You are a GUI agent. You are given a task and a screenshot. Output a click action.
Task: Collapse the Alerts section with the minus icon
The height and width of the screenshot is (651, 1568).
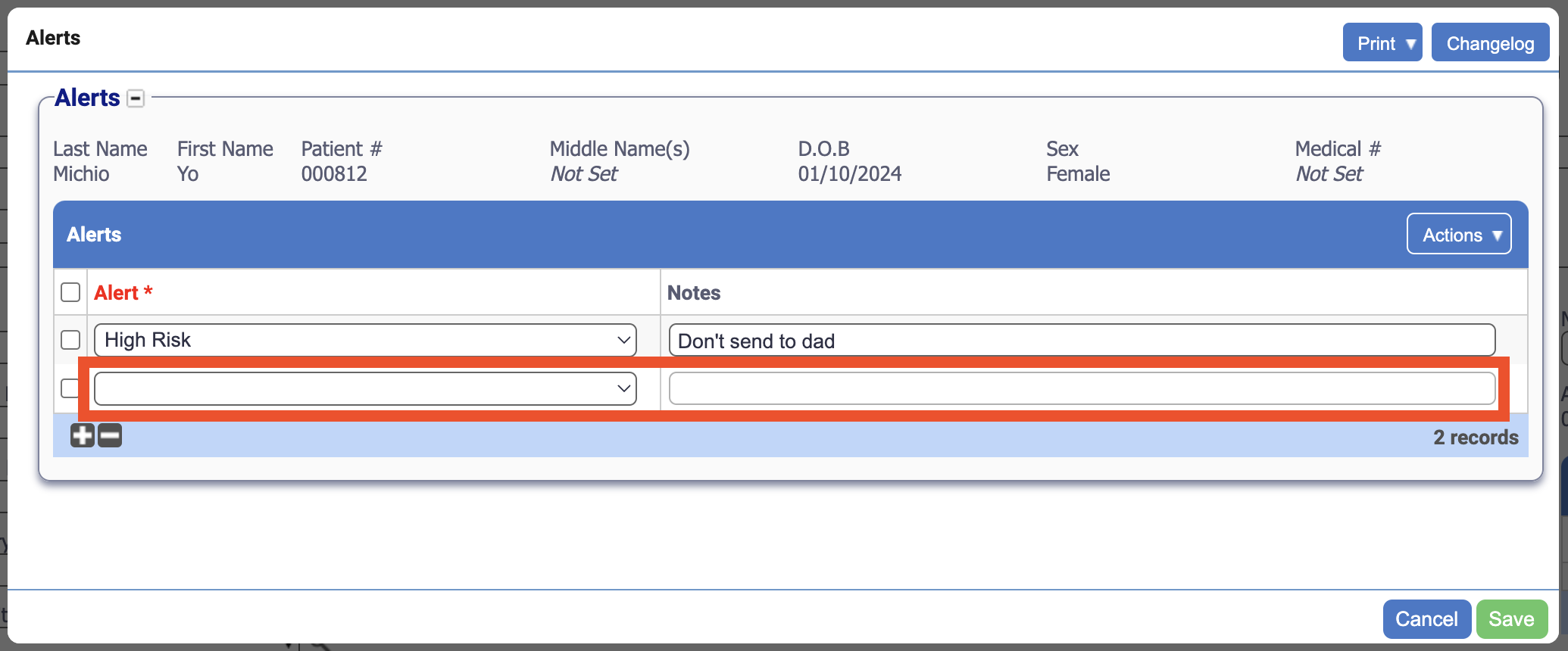coord(136,98)
